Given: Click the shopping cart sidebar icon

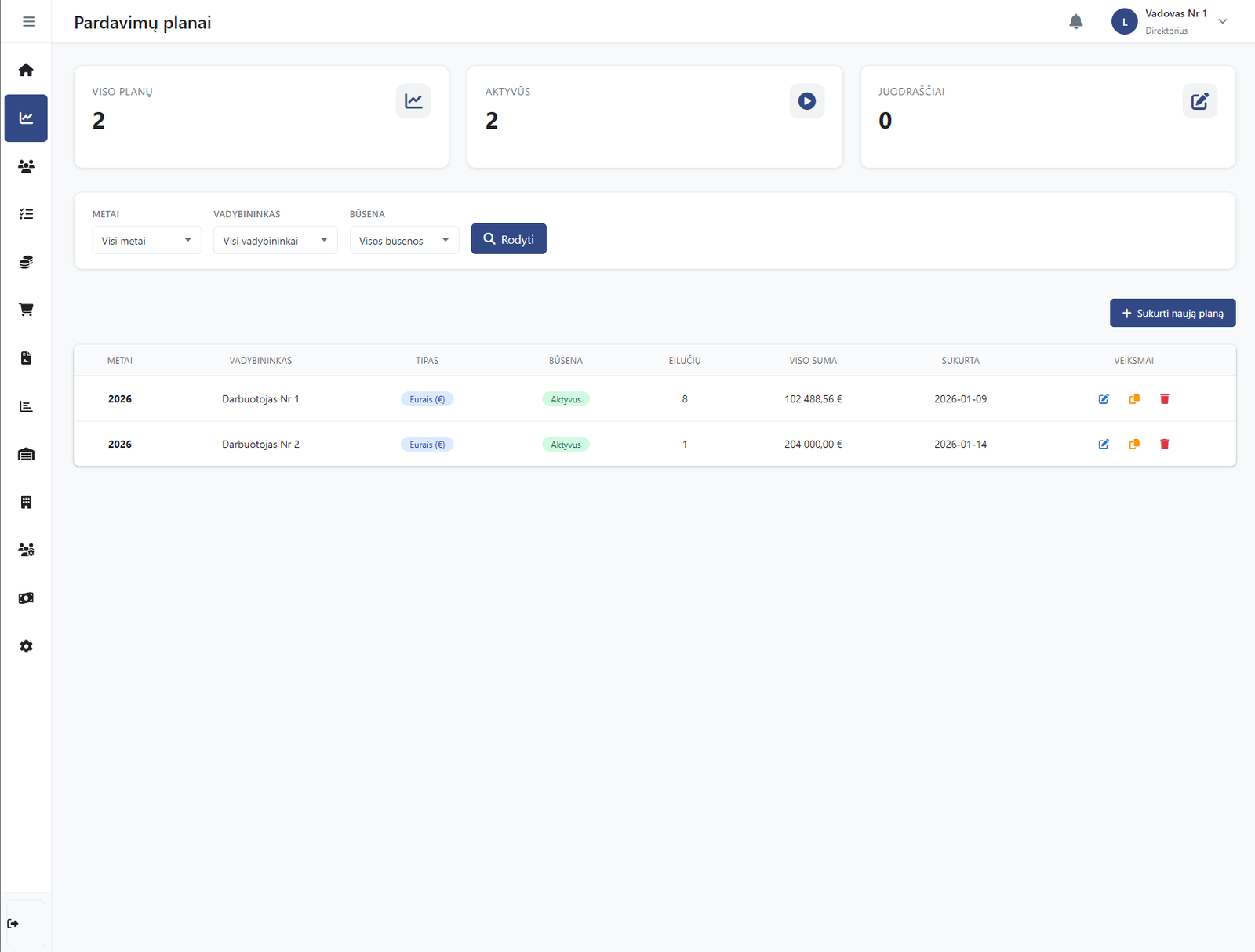Looking at the screenshot, I should (x=26, y=311).
